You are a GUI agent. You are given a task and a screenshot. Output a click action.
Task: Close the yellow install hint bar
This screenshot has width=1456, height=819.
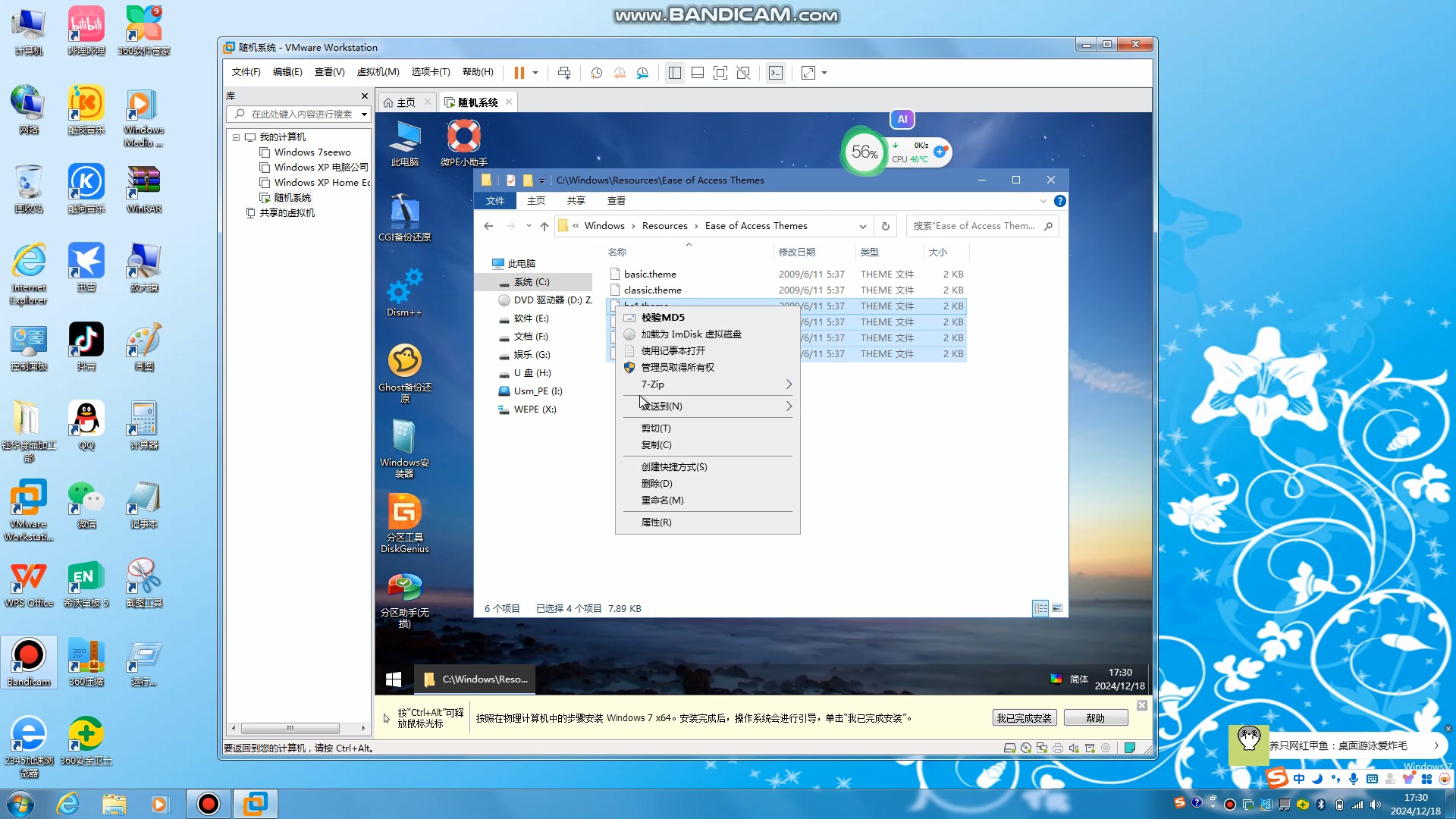point(1142,705)
